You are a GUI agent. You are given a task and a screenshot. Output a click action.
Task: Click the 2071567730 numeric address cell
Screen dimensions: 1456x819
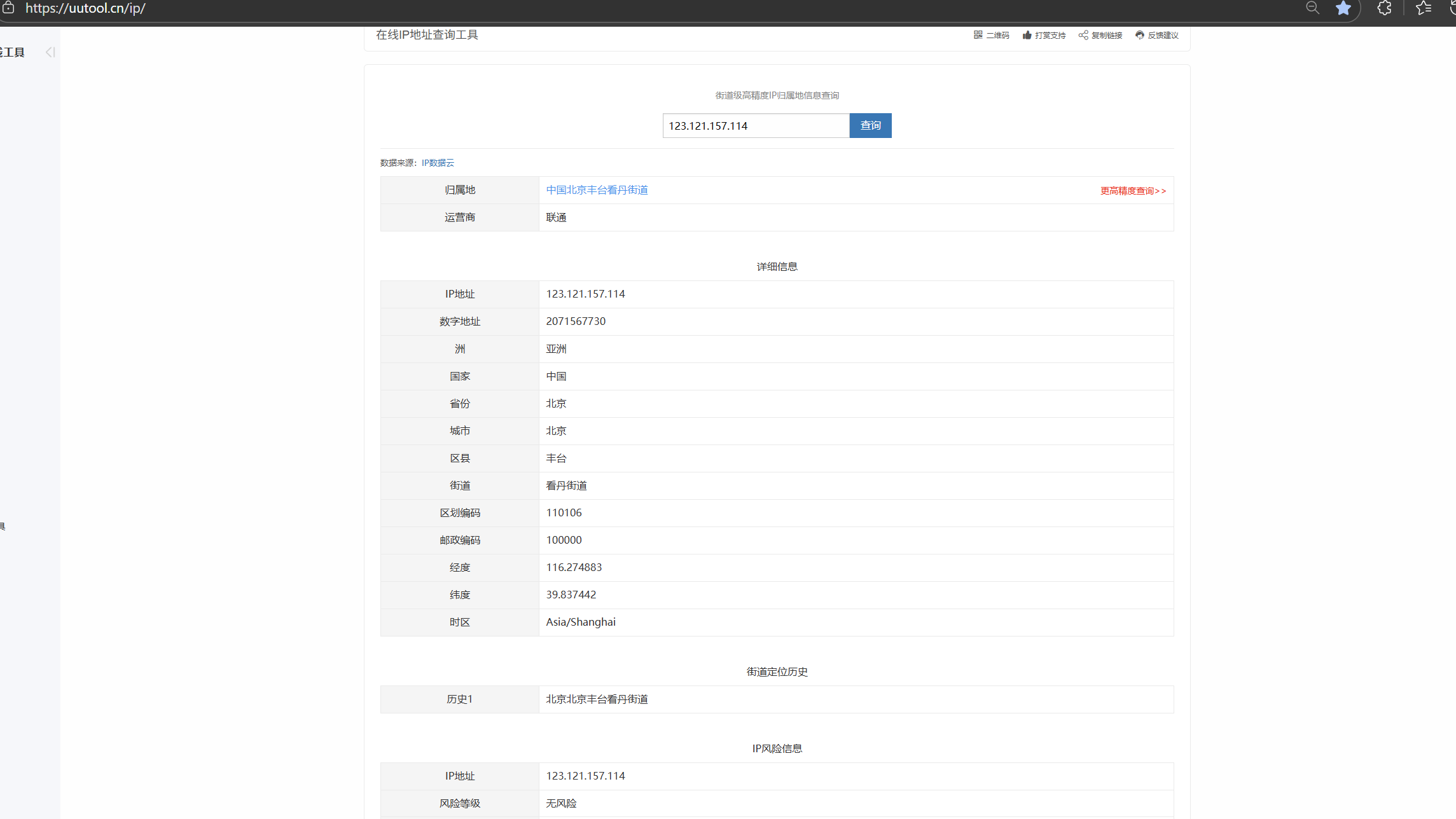click(x=576, y=321)
